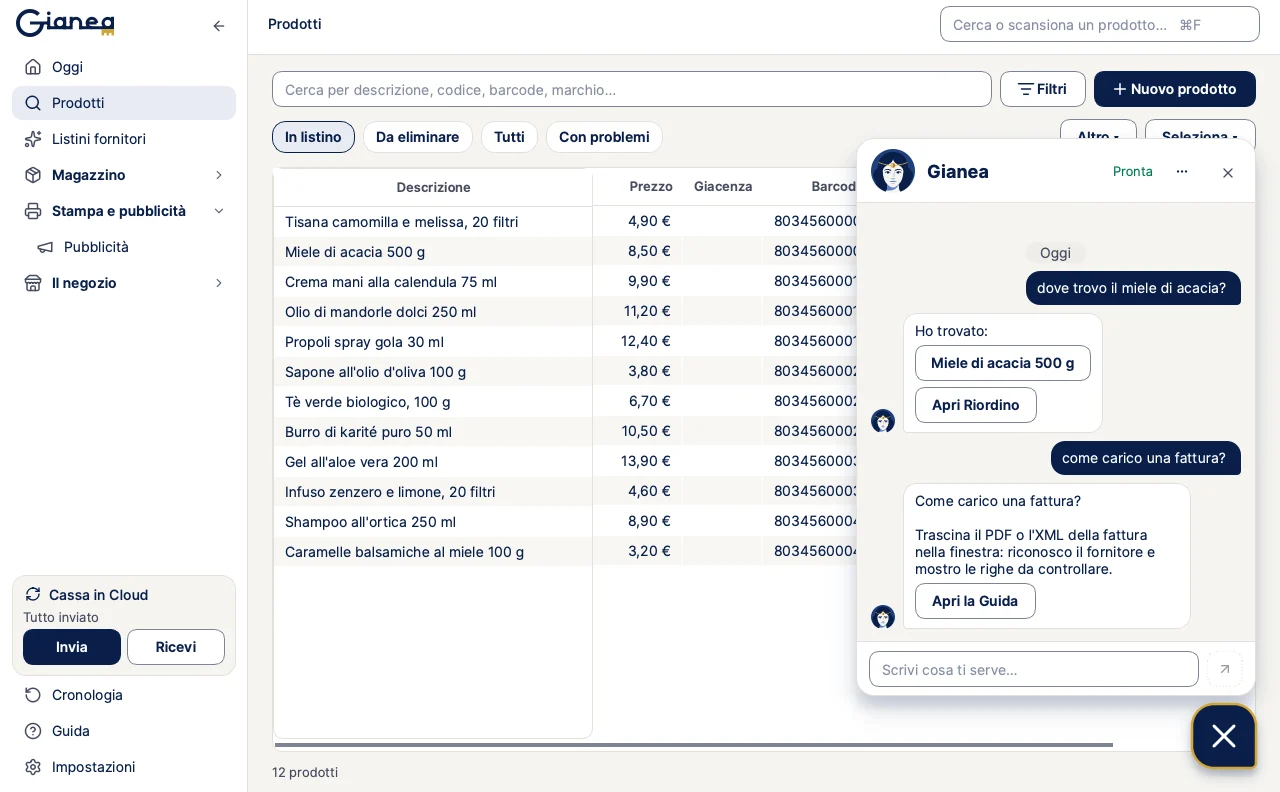Open the Seleziona dropdown

tap(1200, 130)
